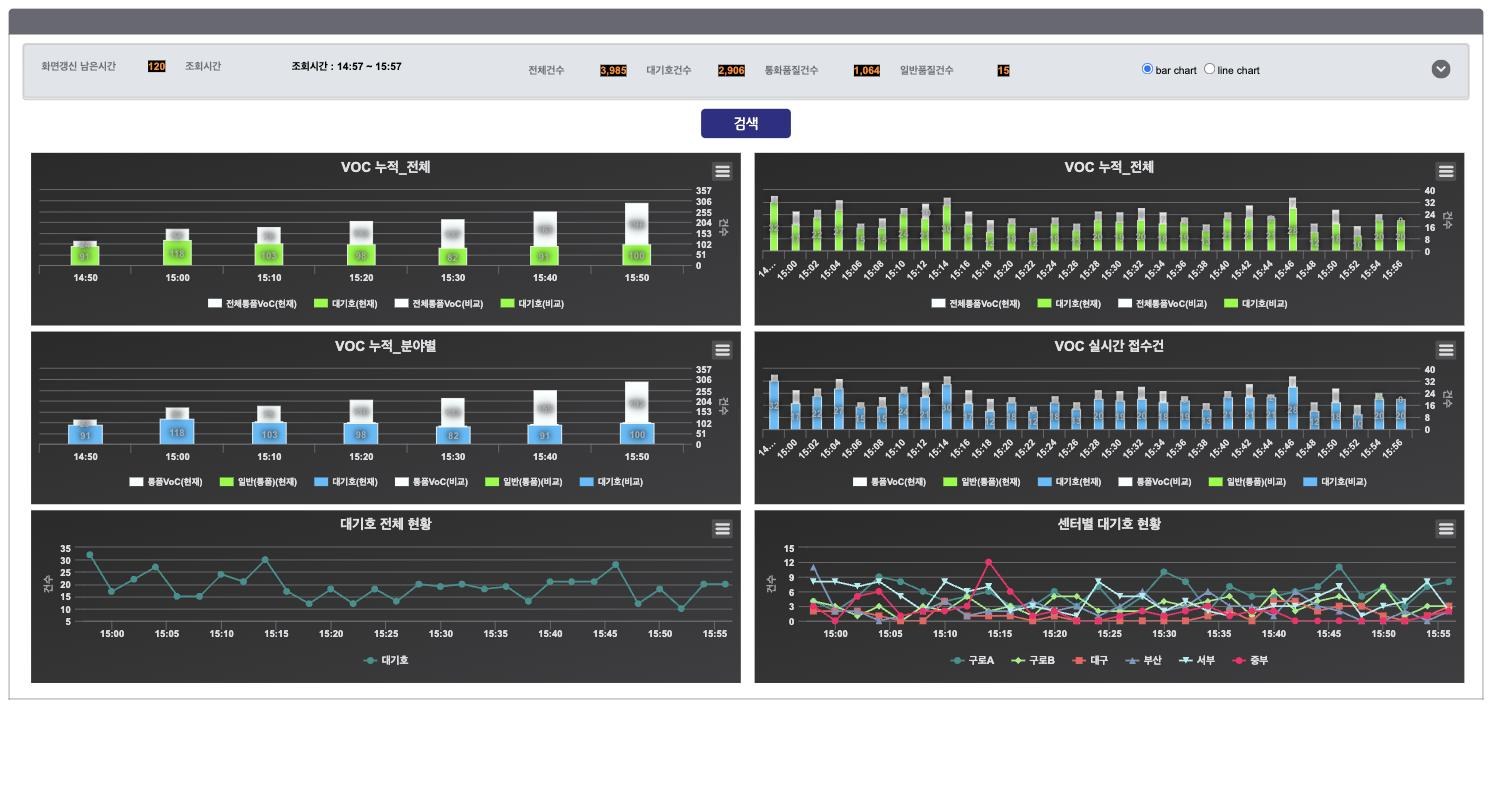Toggle the 서부 legend entry
This screenshot has width=1492, height=812.
1199,660
